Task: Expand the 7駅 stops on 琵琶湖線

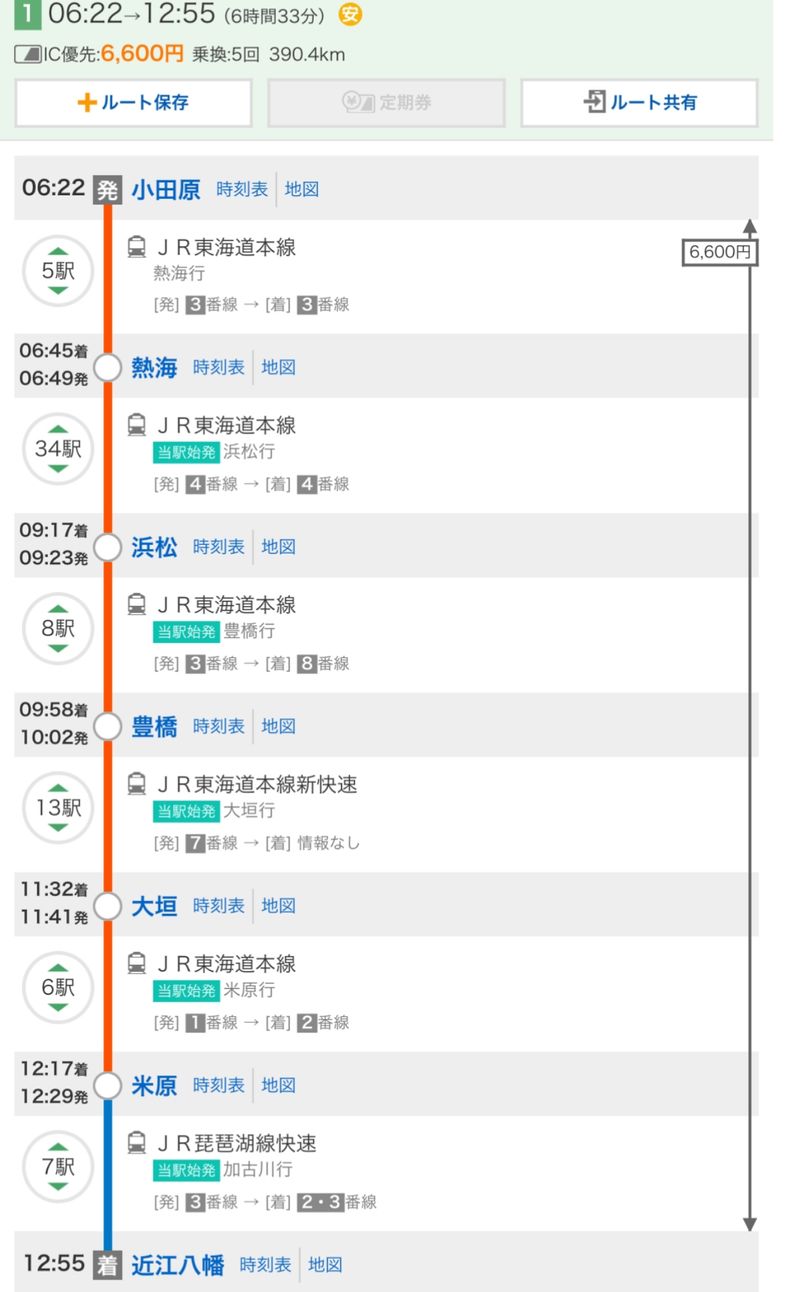Action: point(58,1167)
